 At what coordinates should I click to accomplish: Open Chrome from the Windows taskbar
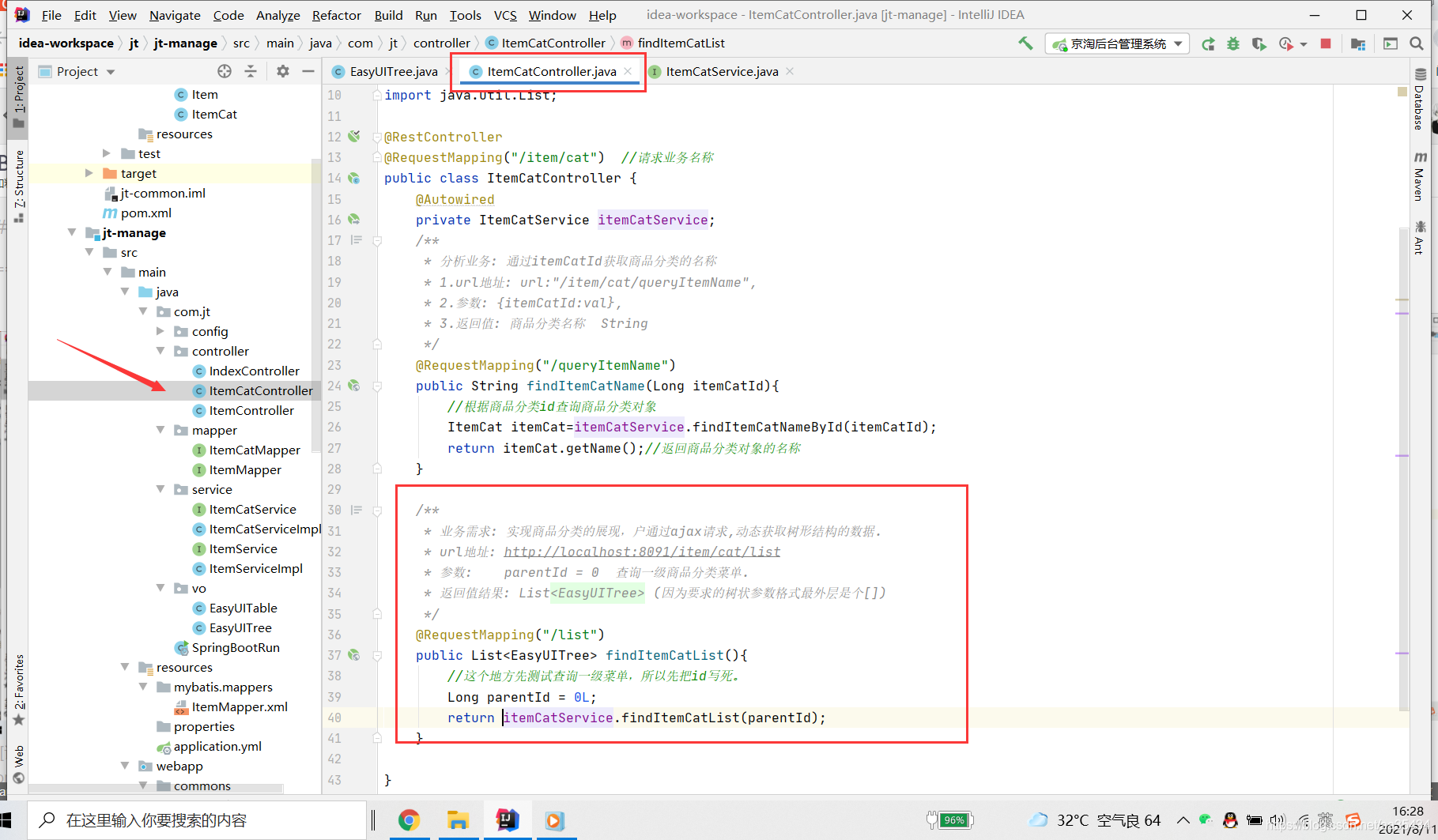409,820
